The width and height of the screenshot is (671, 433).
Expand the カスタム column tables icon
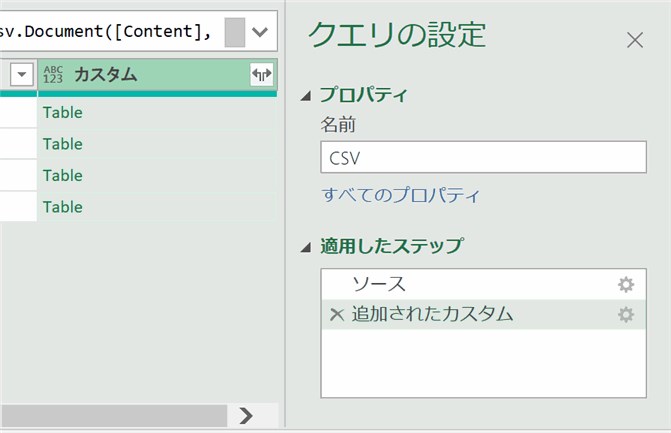point(261,74)
